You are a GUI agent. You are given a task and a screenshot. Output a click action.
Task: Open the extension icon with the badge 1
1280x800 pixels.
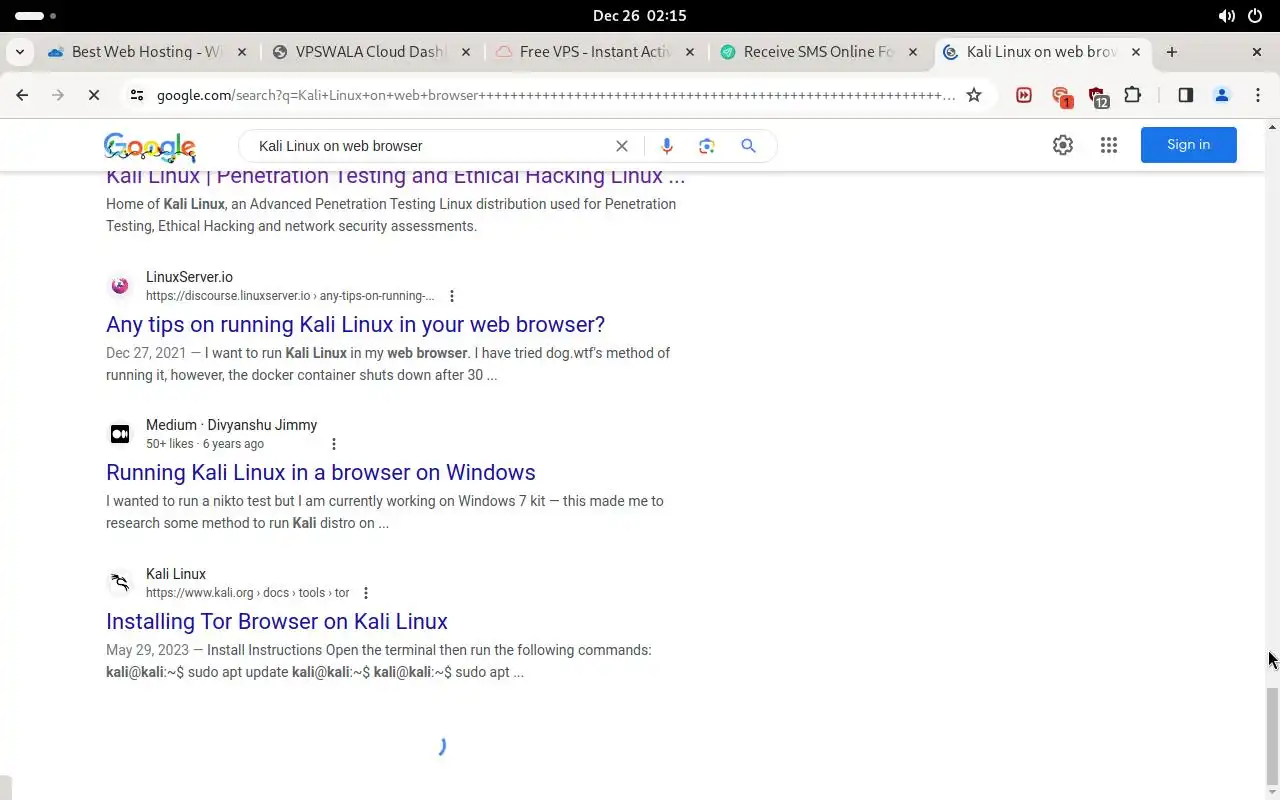coord(1061,96)
